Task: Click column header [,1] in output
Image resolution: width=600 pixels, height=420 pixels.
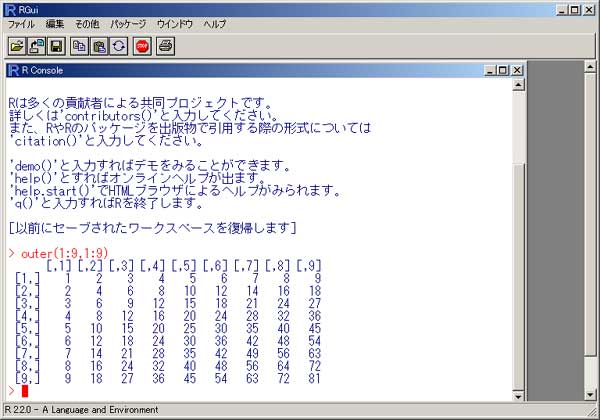Action: click(59, 265)
